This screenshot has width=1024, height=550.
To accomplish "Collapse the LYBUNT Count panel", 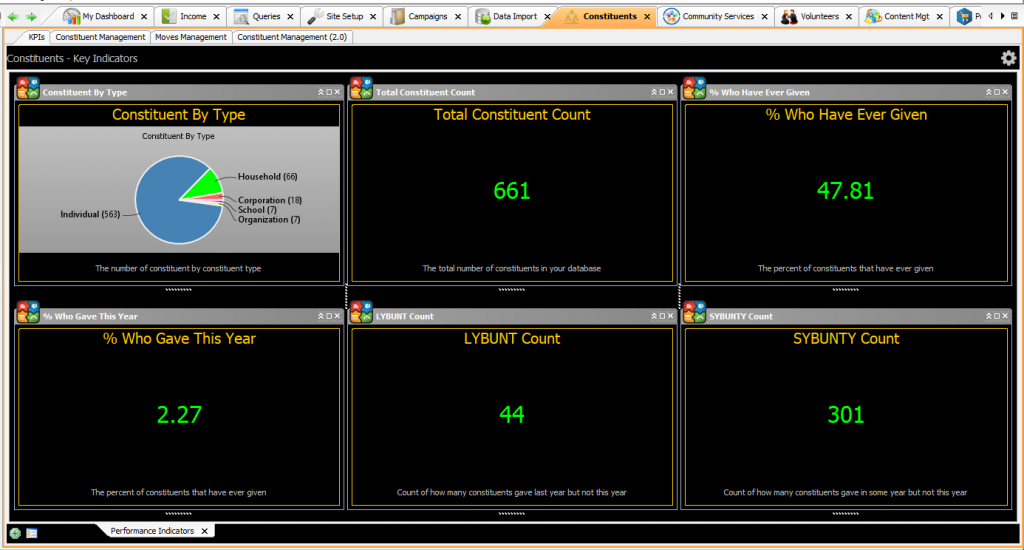I will pyautogui.click(x=654, y=316).
